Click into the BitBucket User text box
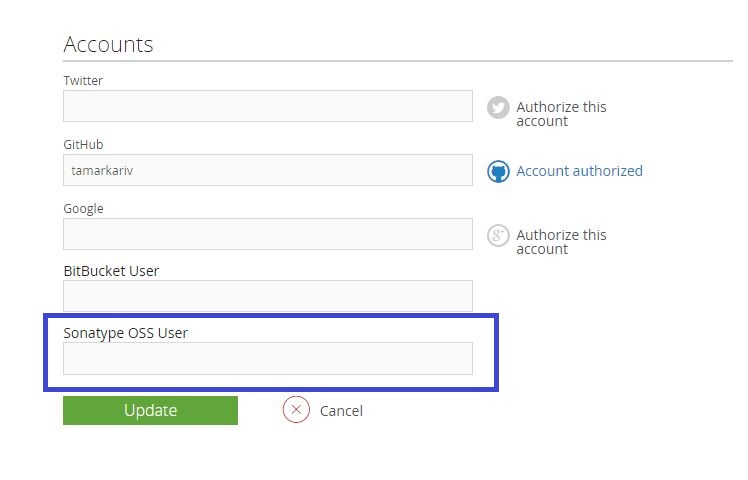Viewport: 748px width, 480px height. point(267,296)
